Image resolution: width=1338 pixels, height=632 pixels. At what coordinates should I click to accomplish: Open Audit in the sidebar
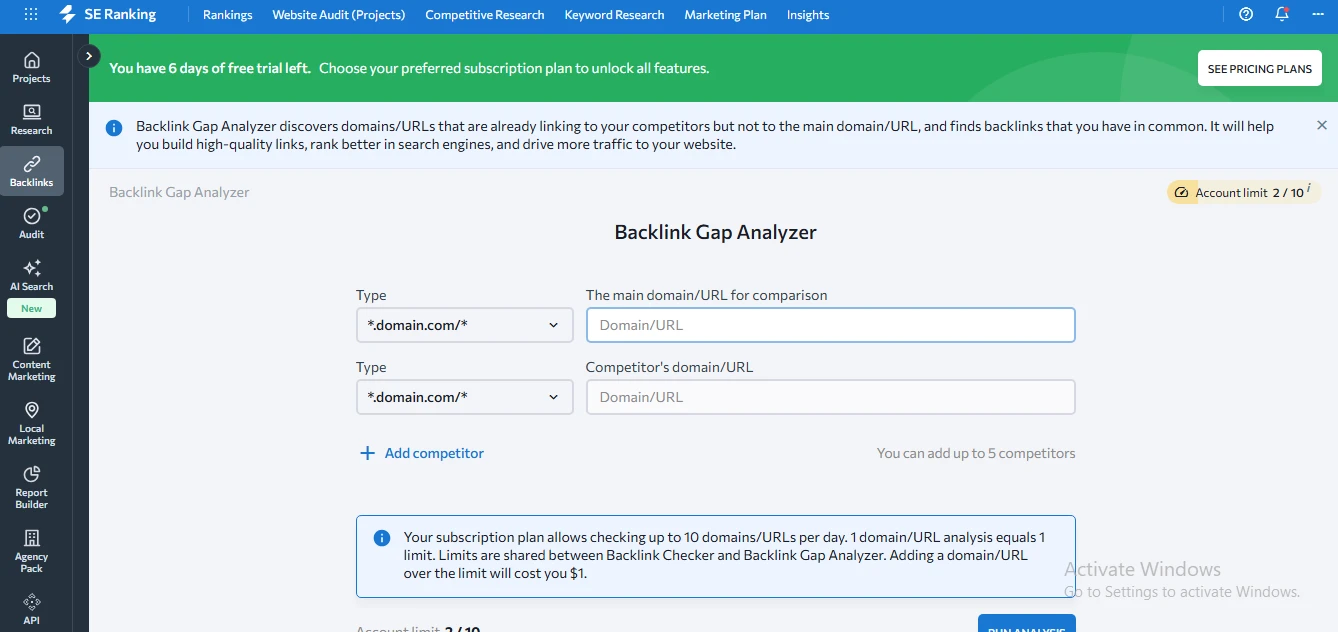click(x=32, y=223)
